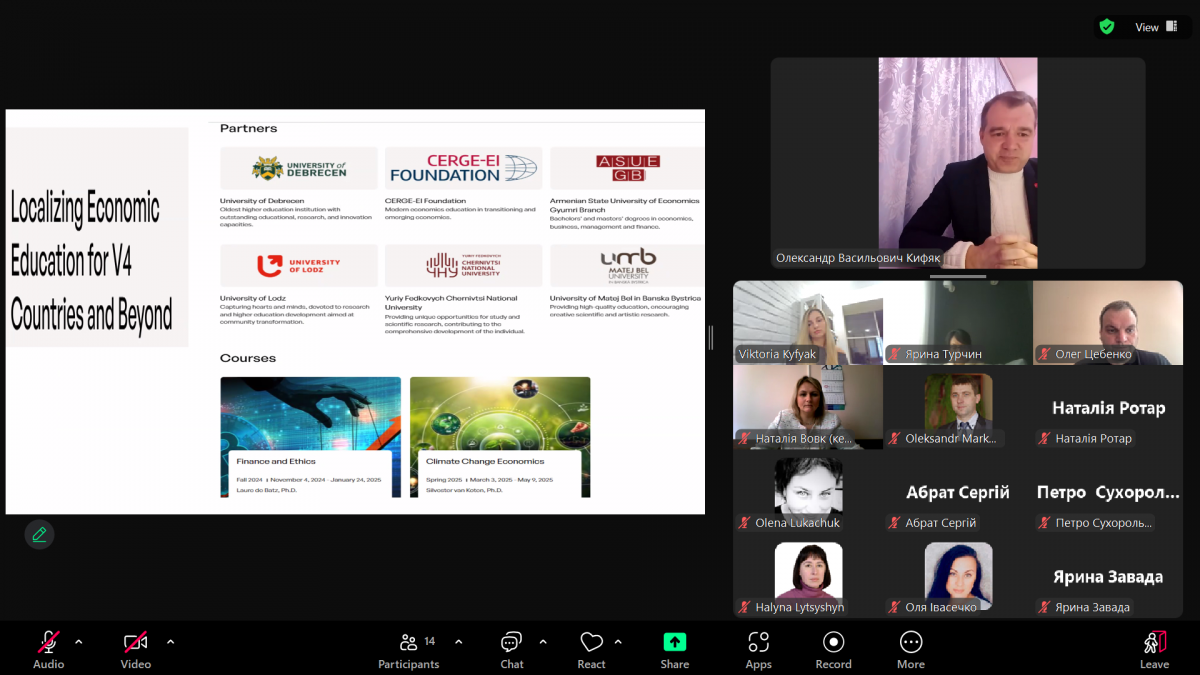1200x675 pixels.
Task: Open the More options menu
Action: (x=910, y=648)
